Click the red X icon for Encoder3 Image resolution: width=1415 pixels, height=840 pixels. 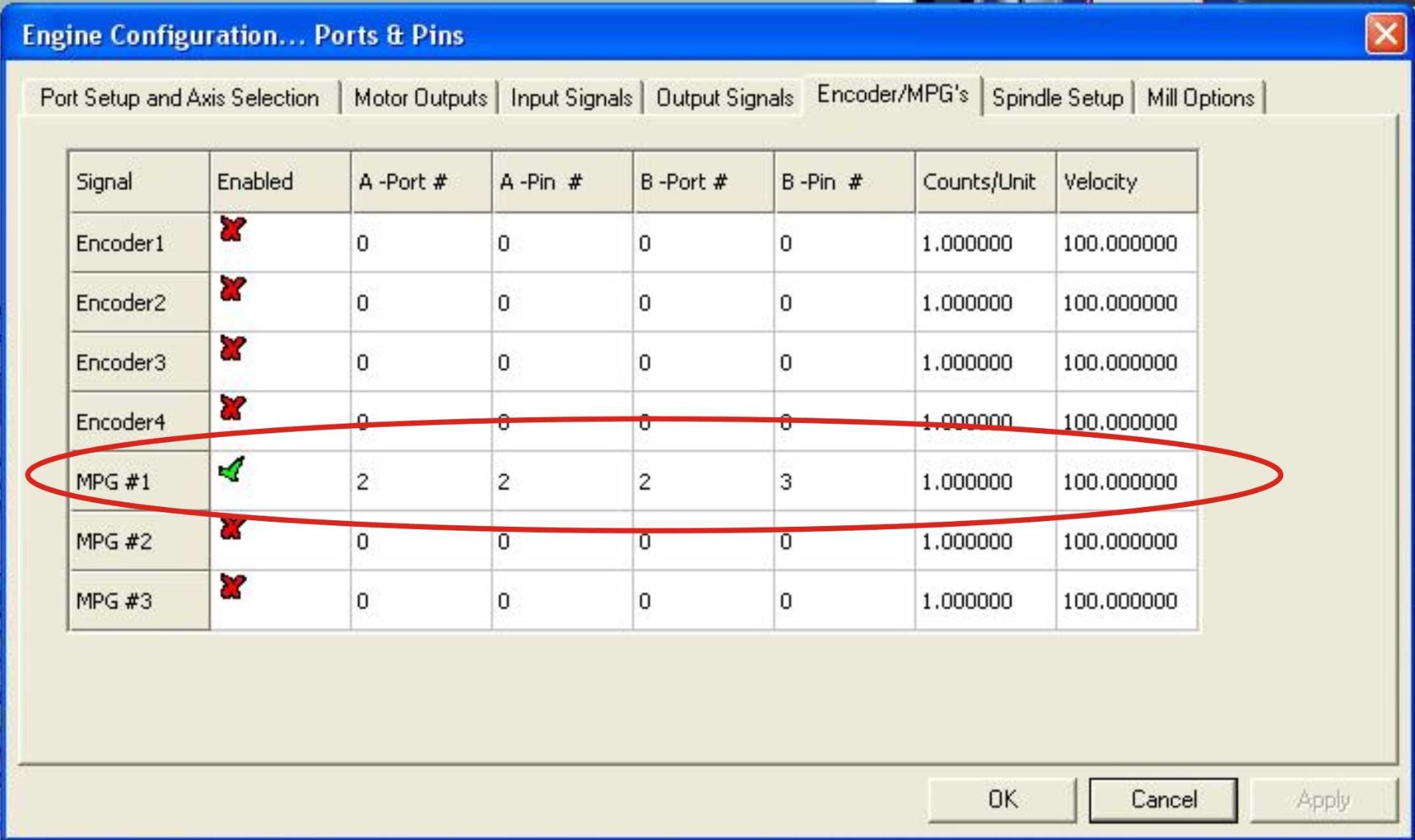click(x=231, y=349)
